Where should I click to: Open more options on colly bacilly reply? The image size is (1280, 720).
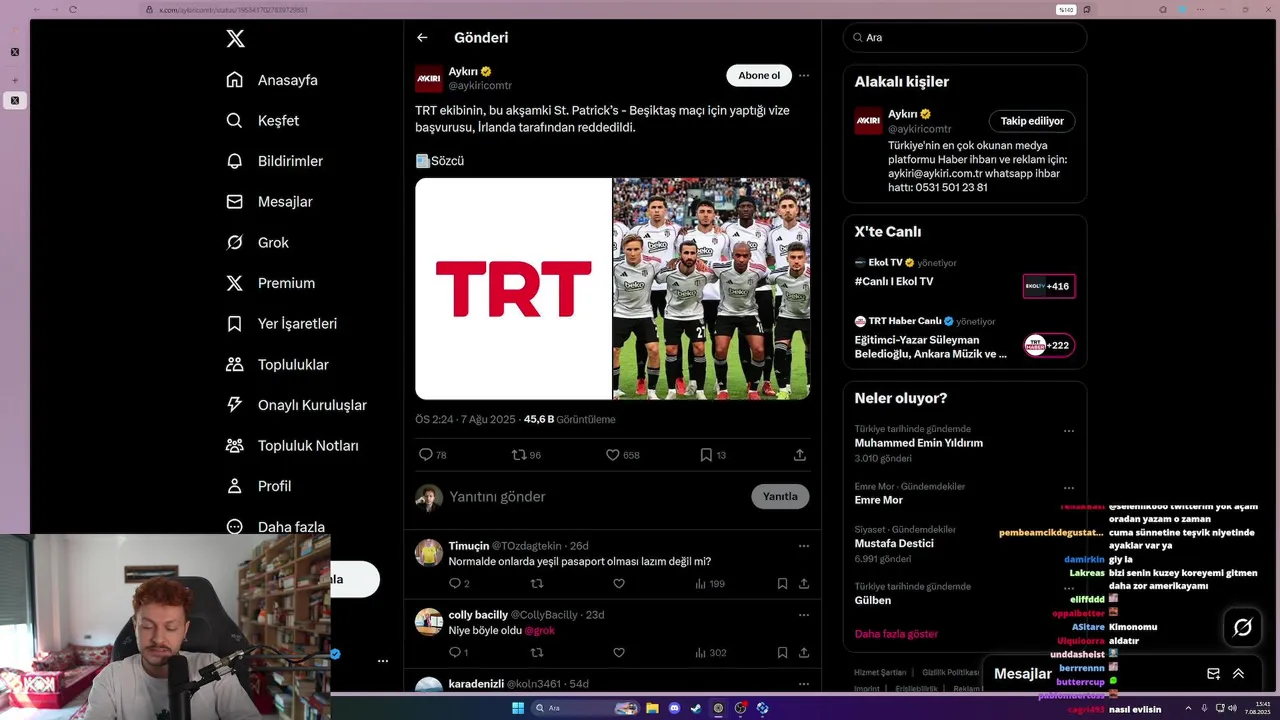coord(804,615)
